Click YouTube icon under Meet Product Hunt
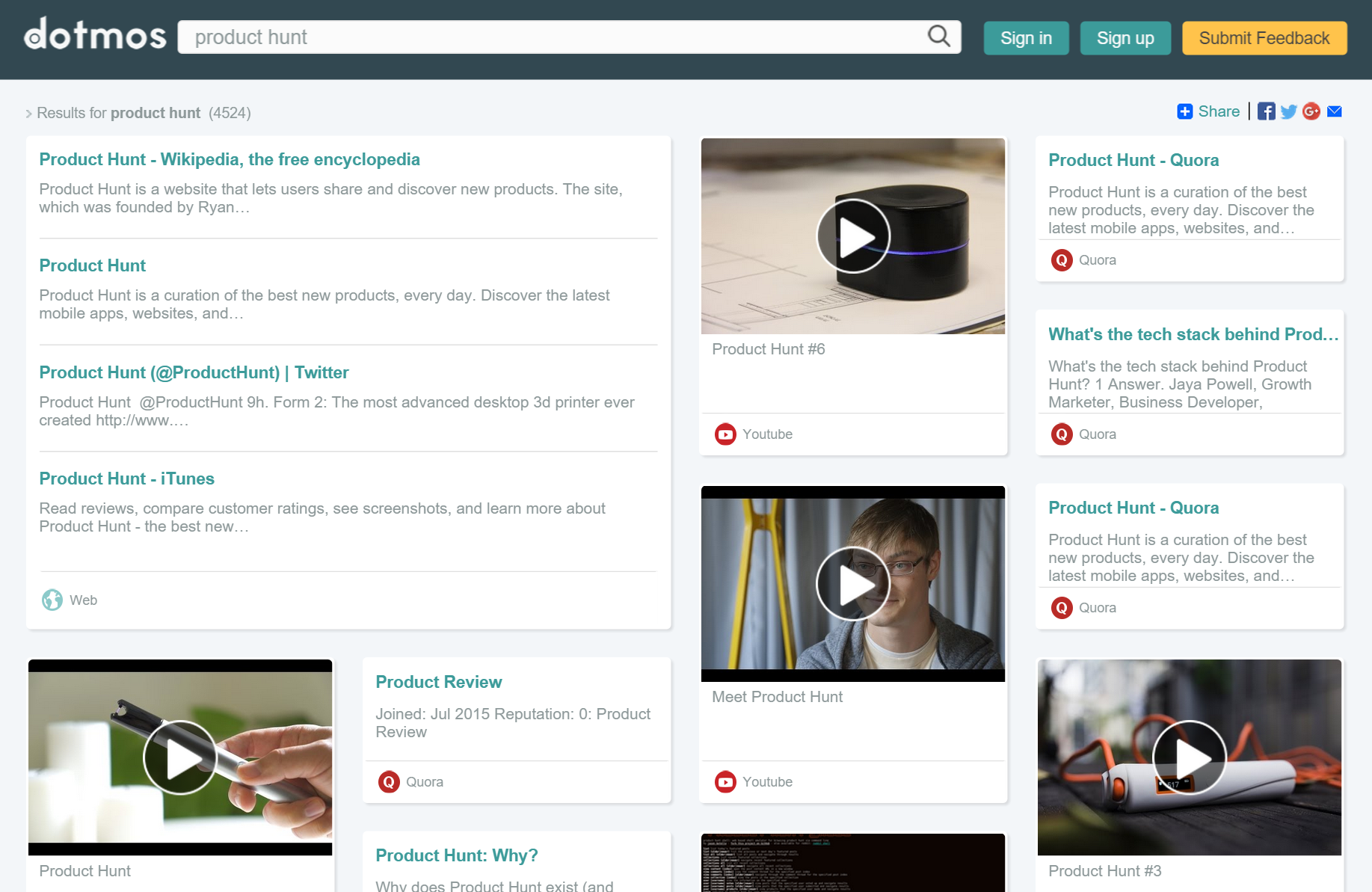The height and width of the screenshot is (892, 1372). tap(725, 781)
